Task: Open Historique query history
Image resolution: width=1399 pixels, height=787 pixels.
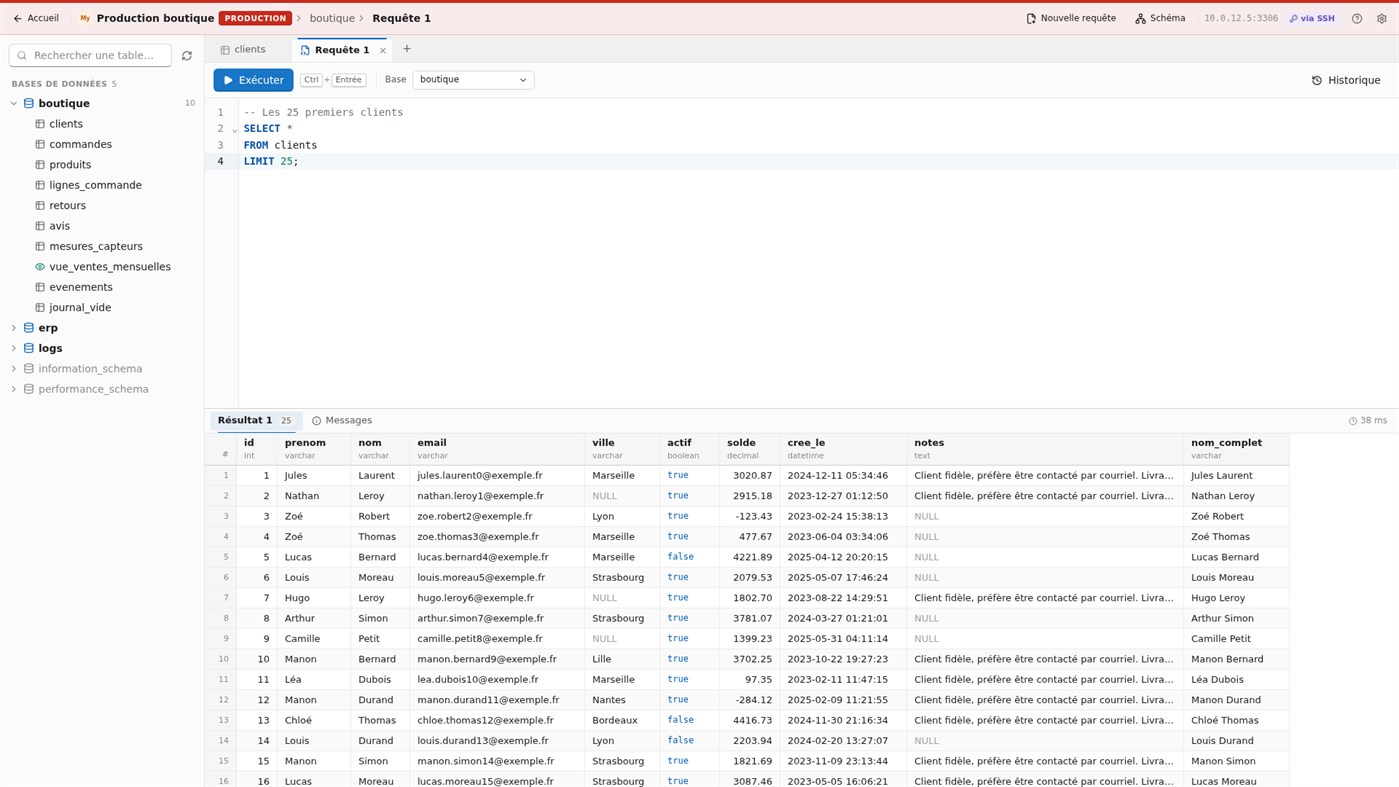Action: (1346, 80)
